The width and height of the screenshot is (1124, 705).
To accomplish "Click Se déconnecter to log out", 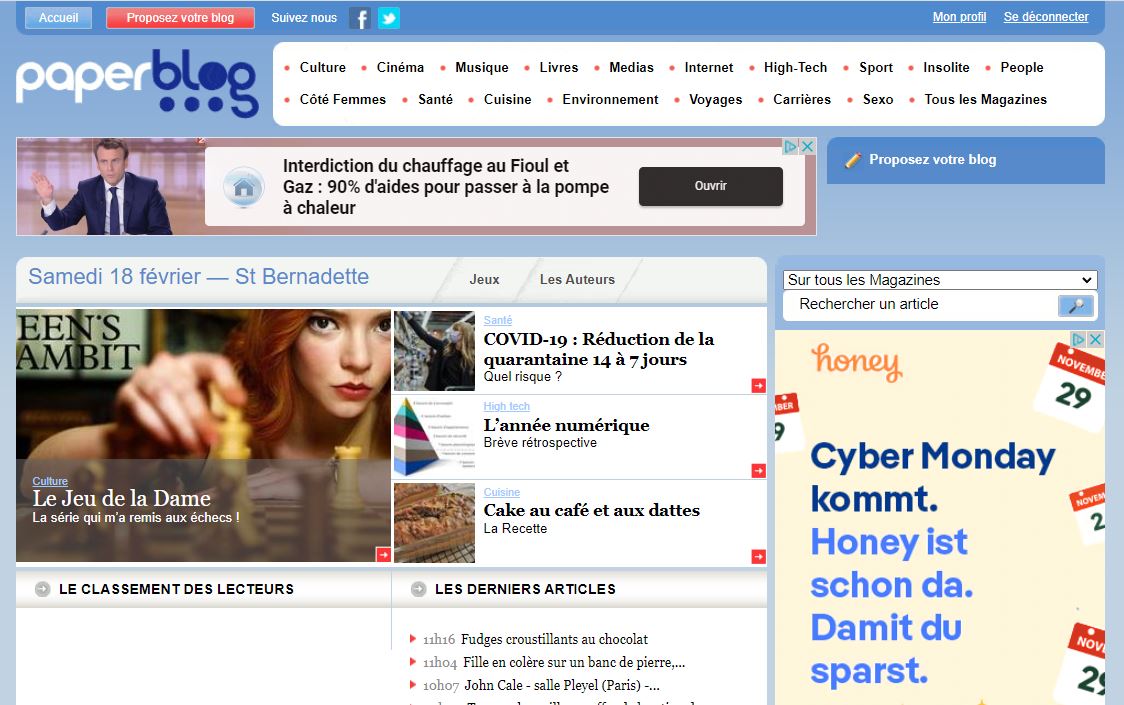I will click(x=1046, y=17).
